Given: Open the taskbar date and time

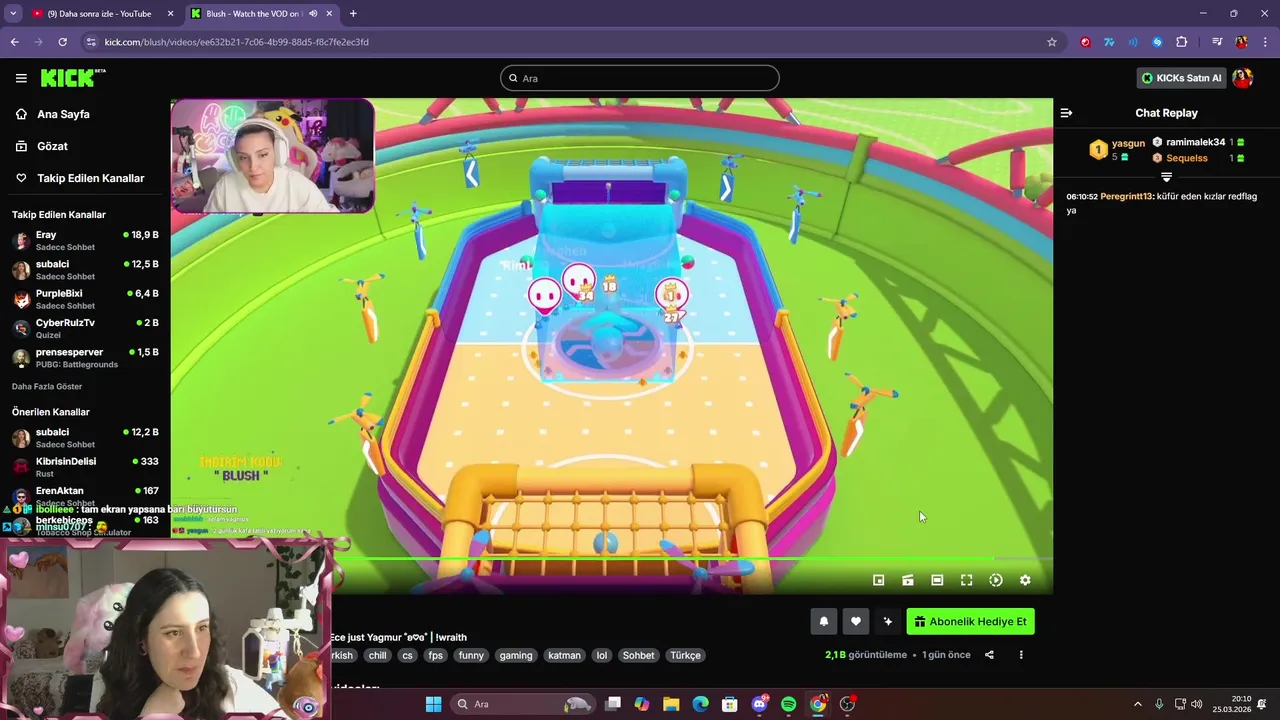Looking at the screenshot, I should tap(1231, 704).
